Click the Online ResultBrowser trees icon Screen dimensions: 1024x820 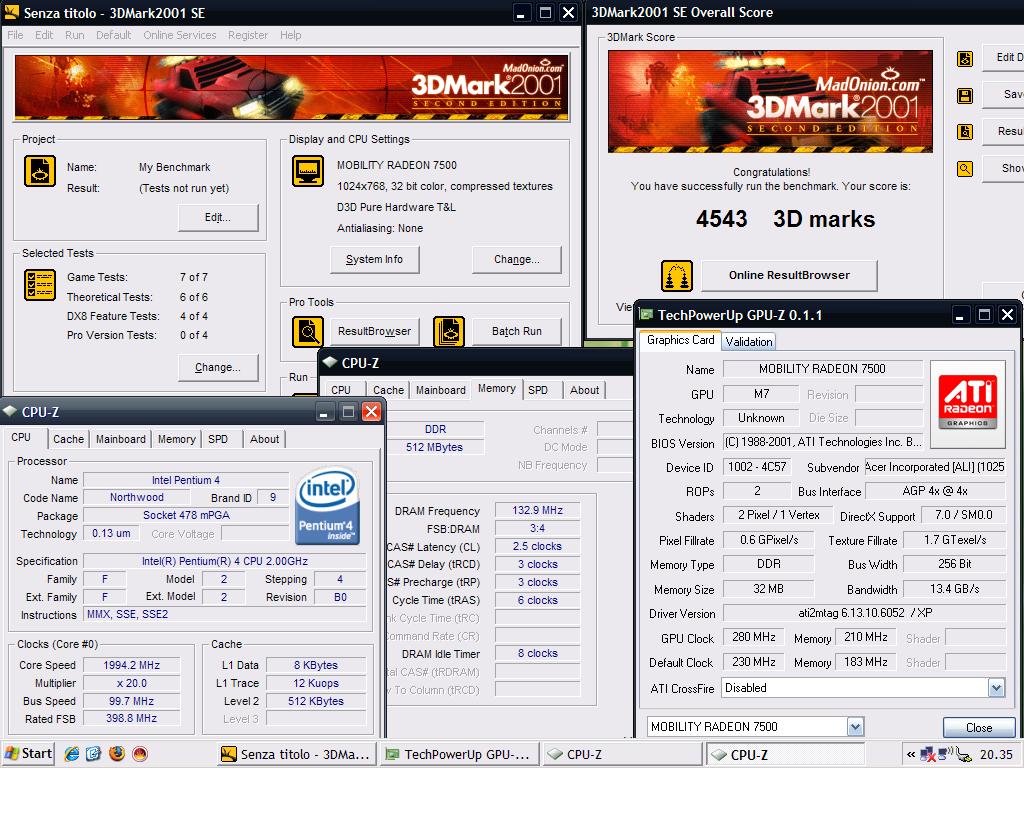[x=677, y=276]
